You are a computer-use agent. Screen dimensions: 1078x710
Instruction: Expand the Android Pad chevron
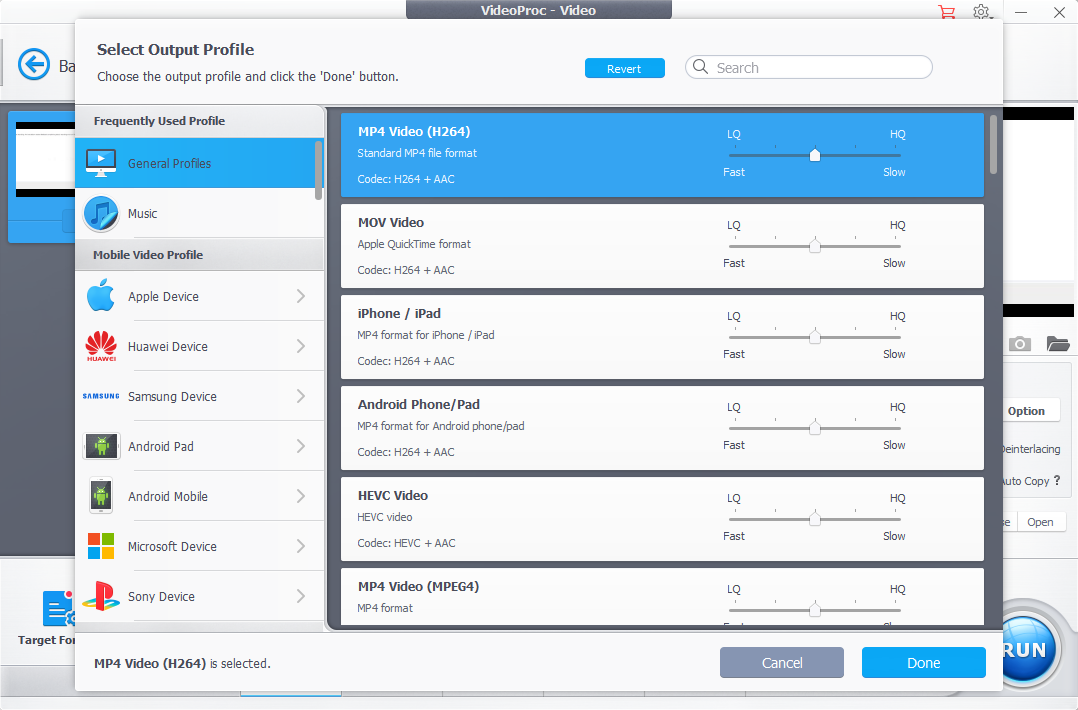(301, 446)
